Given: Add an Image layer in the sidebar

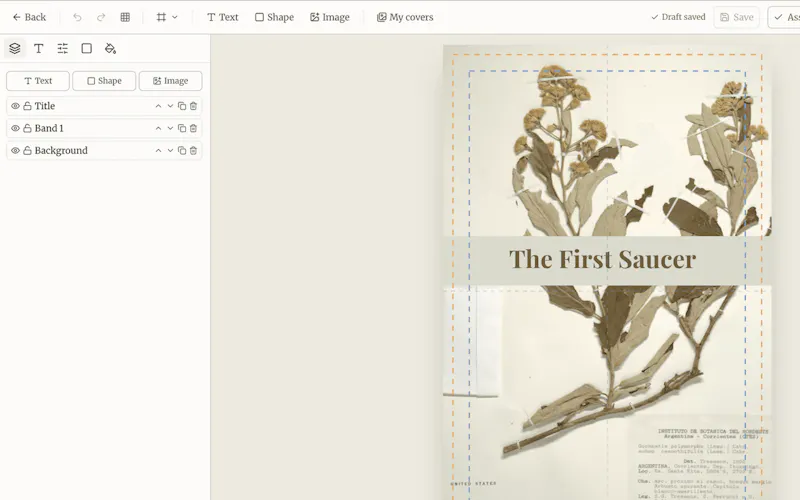Looking at the screenshot, I should tap(170, 81).
